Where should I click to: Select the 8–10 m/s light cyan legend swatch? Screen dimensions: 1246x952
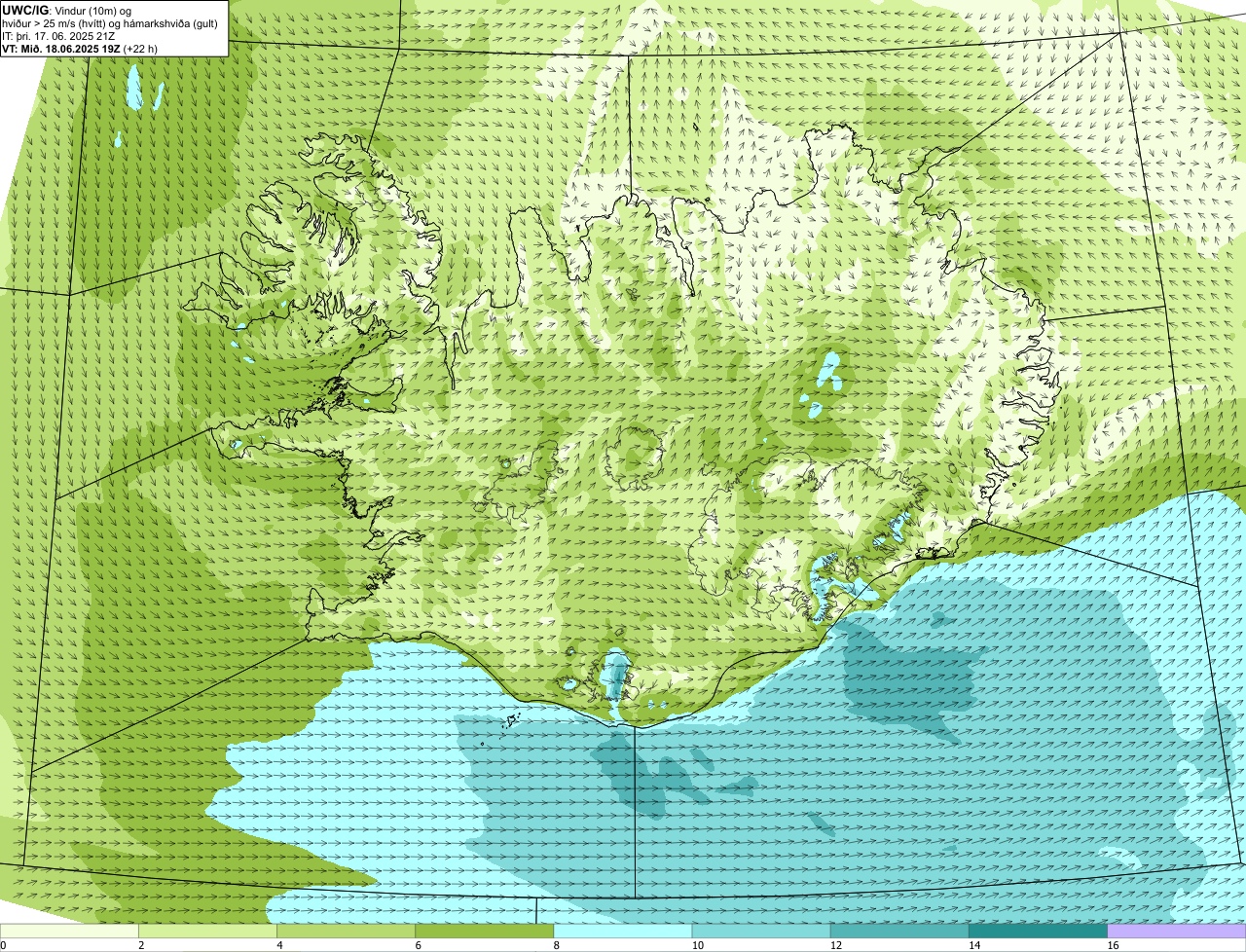(623, 932)
